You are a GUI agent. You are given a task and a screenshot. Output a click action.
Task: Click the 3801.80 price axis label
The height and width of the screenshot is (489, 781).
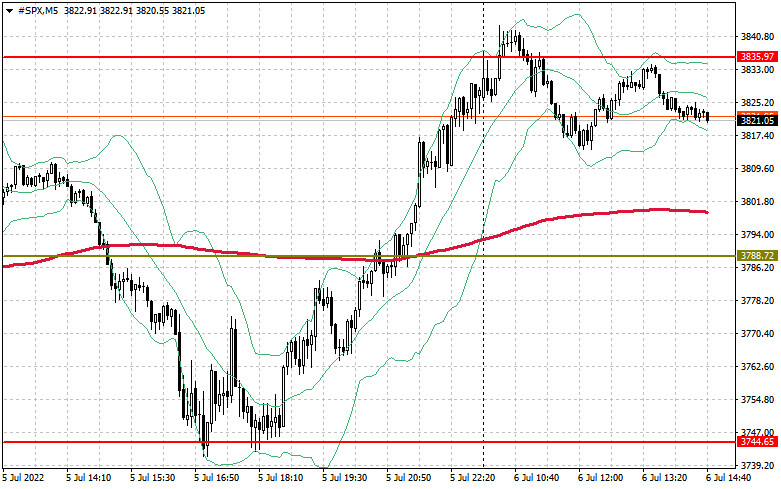757,202
